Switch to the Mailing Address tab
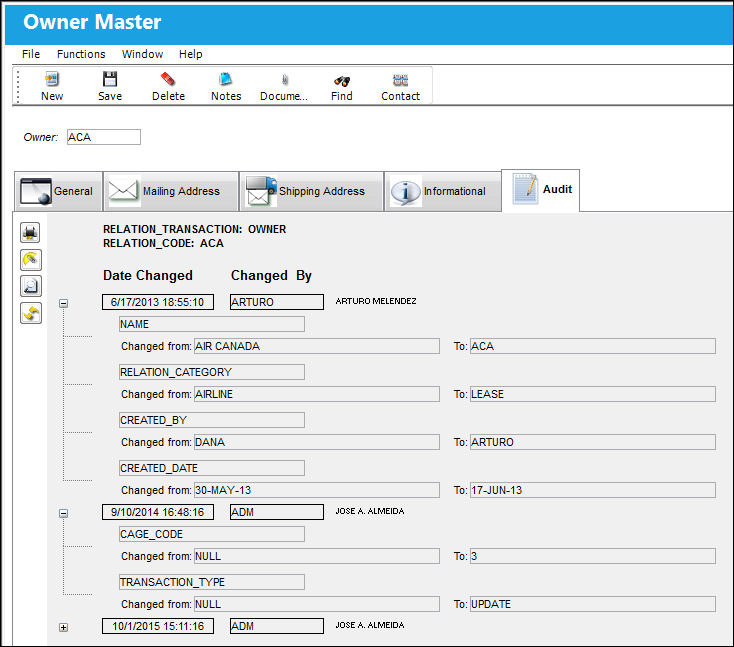The width and height of the screenshot is (734, 647). [171, 191]
